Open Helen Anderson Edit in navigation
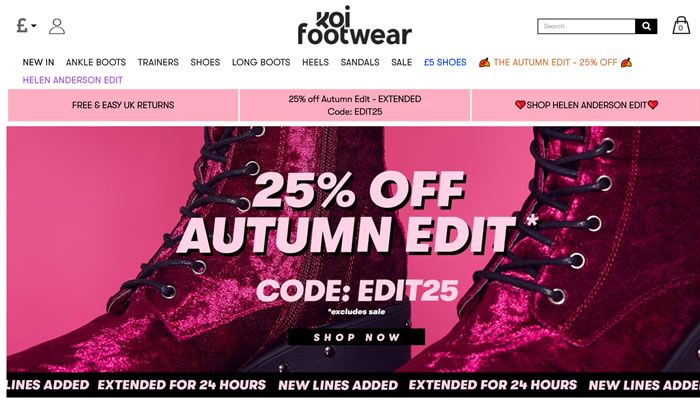Screen dimensions: 700x400 click(x=73, y=80)
